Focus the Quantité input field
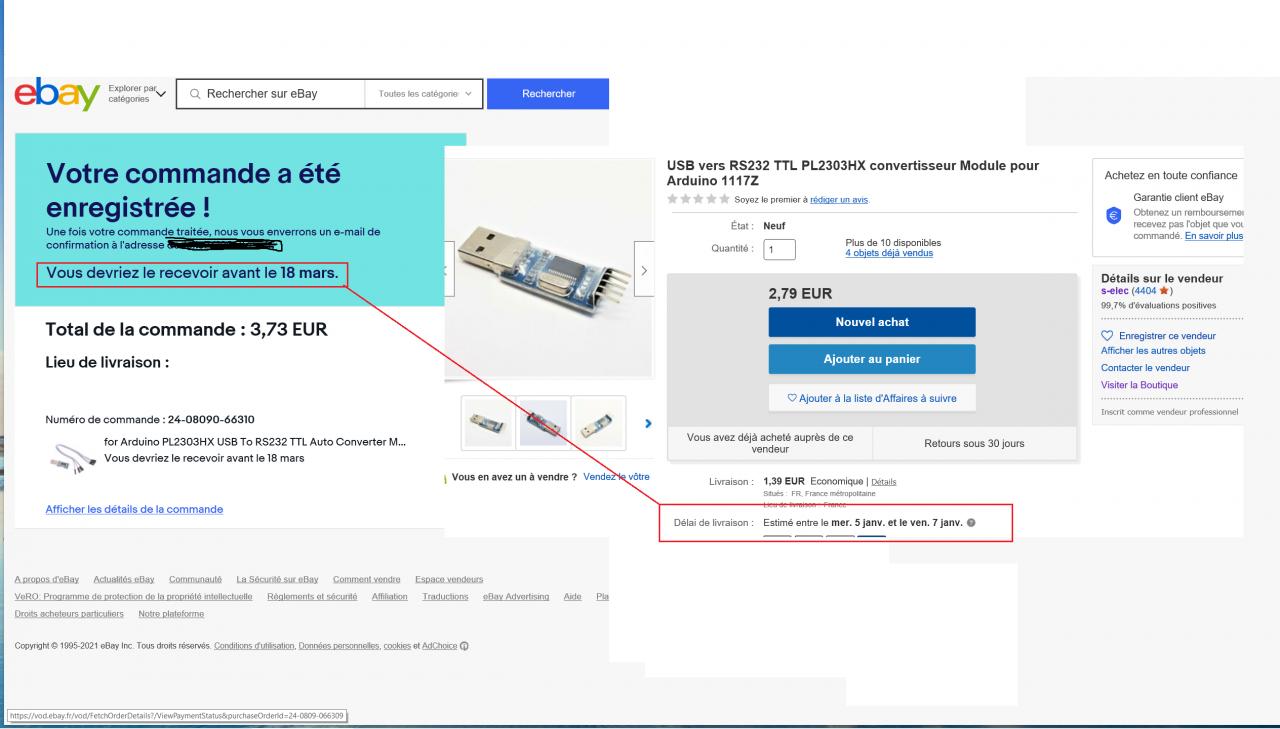The height and width of the screenshot is (729, 1280). pos(780,249)
